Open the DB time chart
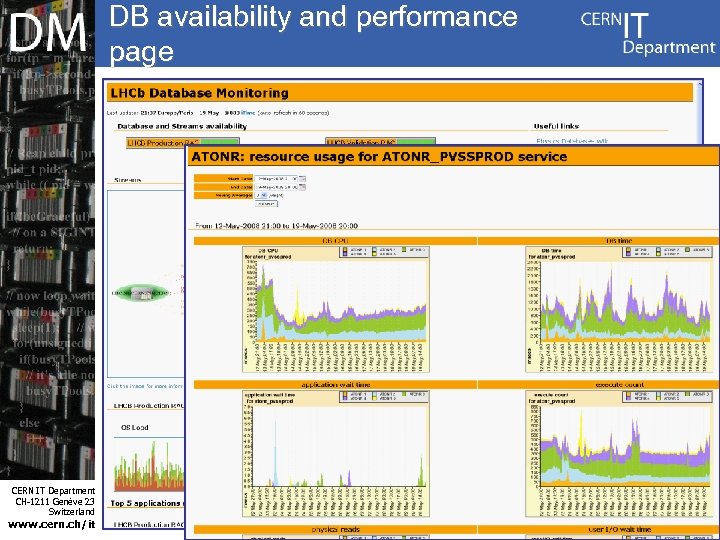The height and width of the screenshot is (540, 720). 619,309
